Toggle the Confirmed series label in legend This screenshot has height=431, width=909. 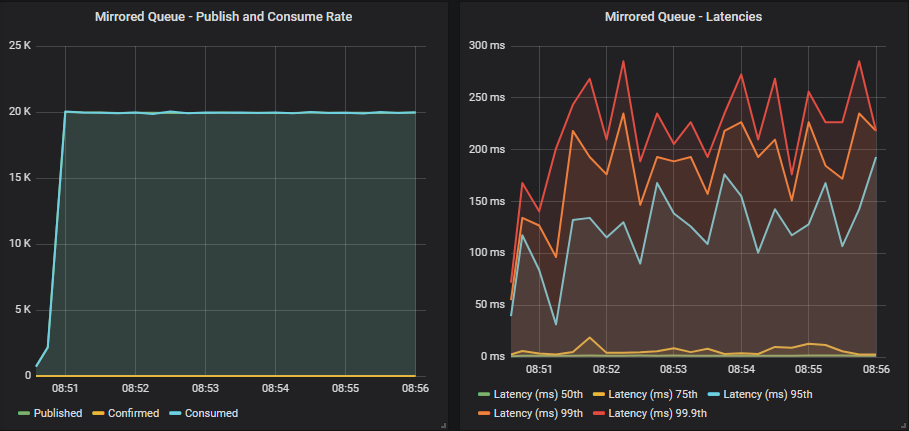[x=132, y=413]
